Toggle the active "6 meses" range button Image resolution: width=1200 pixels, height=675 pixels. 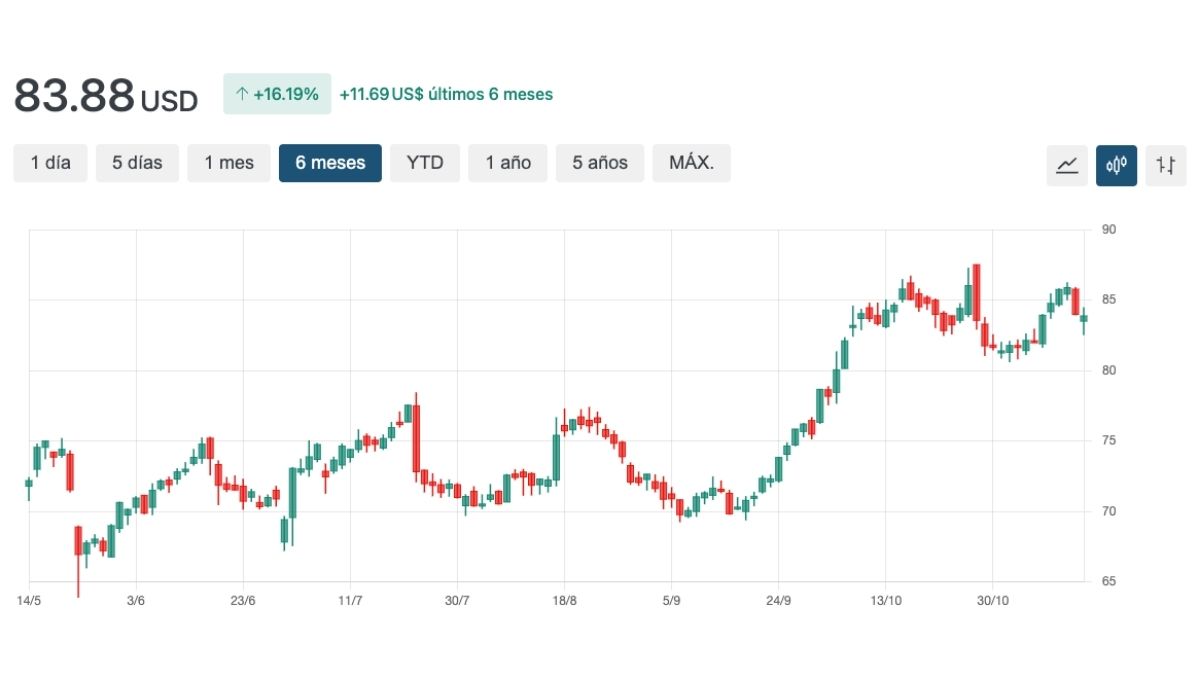click(x=330, y=162)
